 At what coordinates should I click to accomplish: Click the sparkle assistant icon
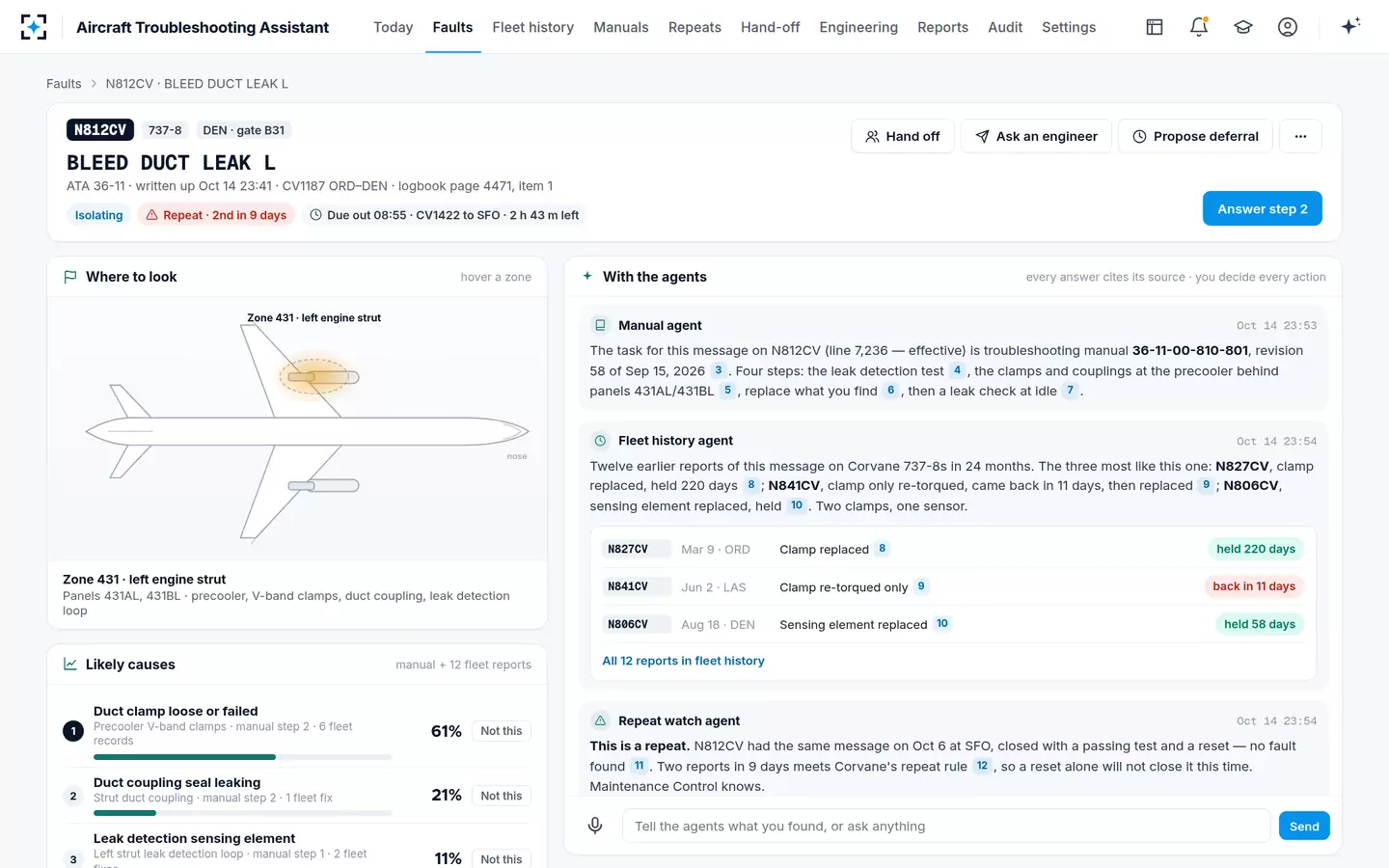pos(1350,26)
